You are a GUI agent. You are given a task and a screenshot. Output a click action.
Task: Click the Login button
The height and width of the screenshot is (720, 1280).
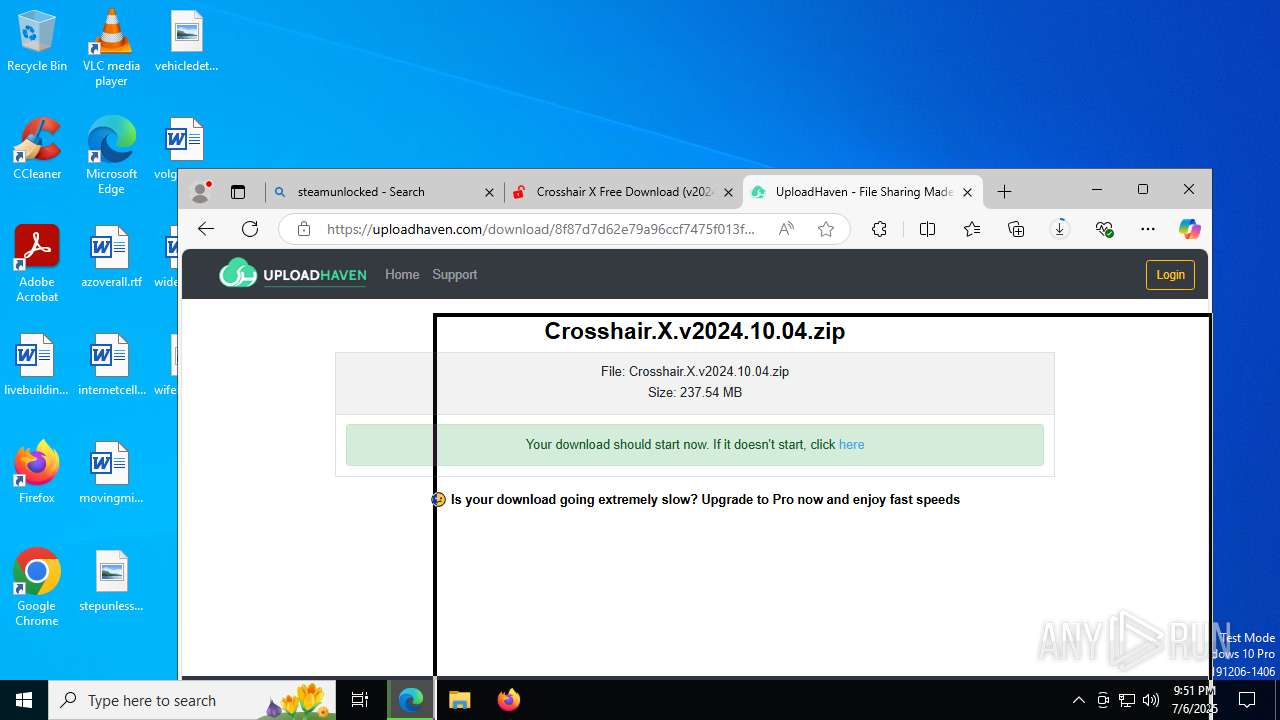pyautogui.click(x=1170, y=274)
